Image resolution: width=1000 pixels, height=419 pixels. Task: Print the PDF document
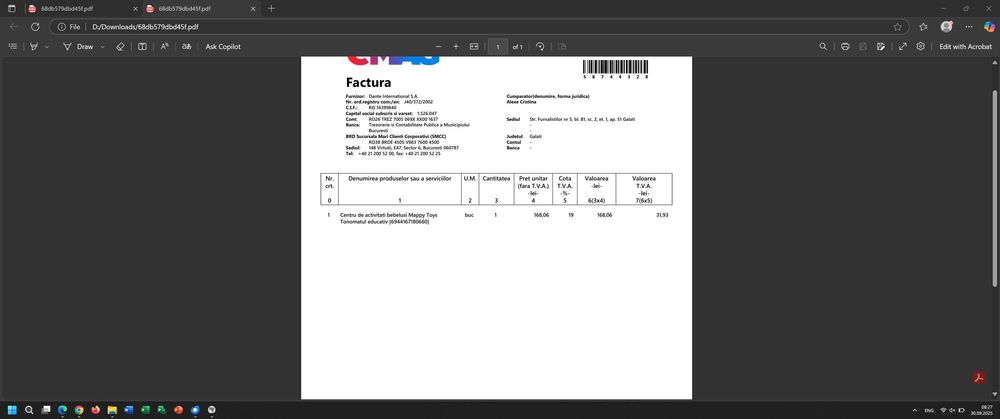pyautogui.click(x=845, y=47)
